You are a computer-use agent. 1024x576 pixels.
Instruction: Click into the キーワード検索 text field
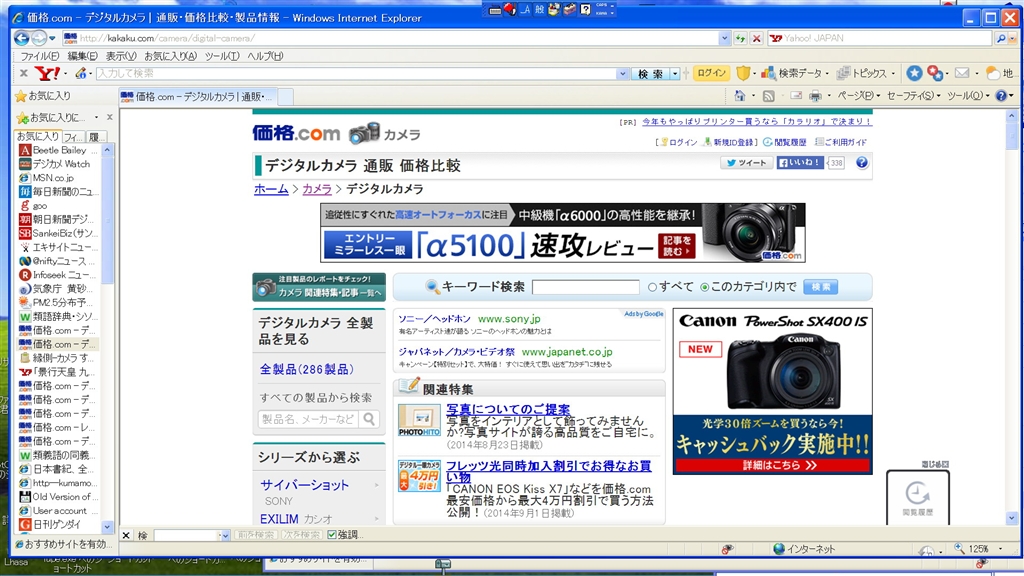tap(586, 287)
